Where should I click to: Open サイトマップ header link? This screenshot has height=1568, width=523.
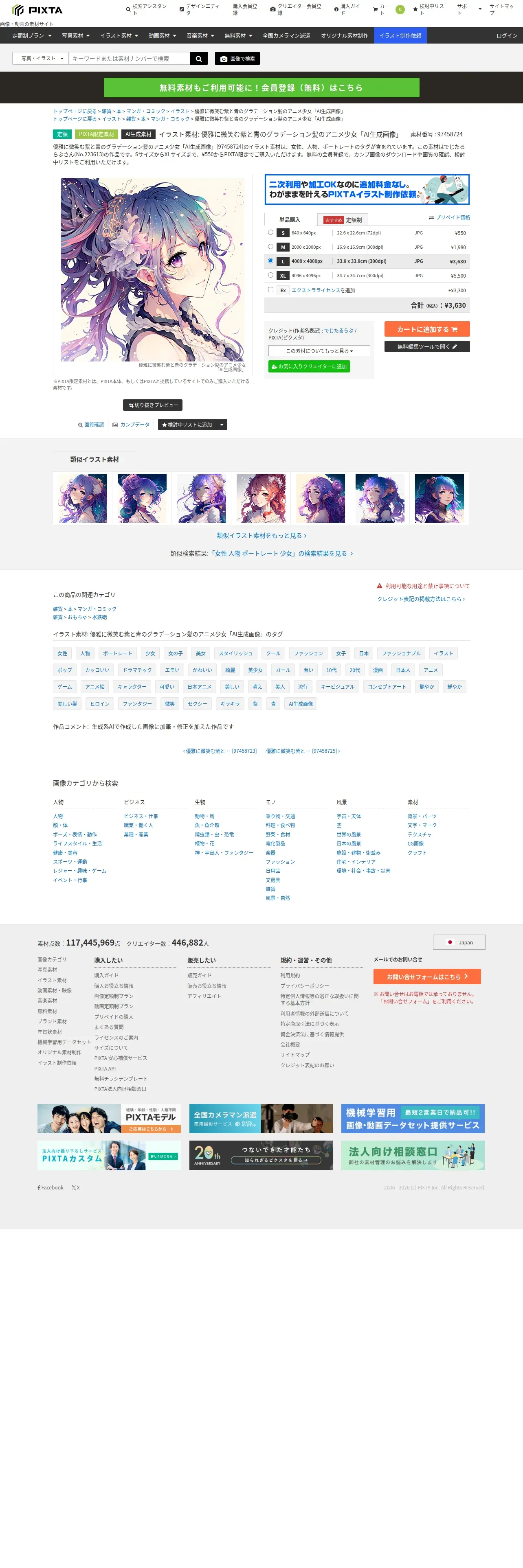point(502,10)
